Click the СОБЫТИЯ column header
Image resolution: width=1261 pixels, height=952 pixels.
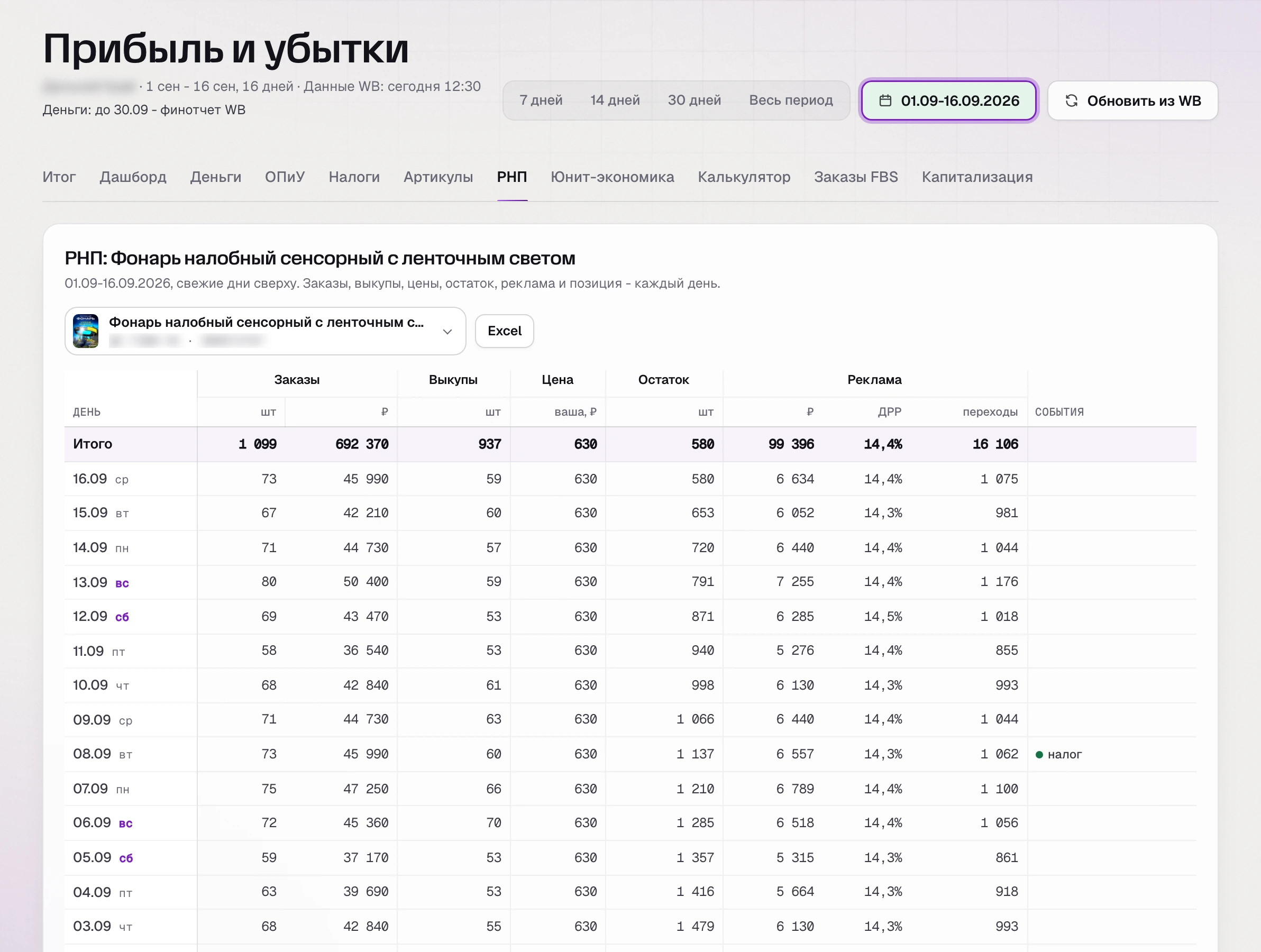1059,411
